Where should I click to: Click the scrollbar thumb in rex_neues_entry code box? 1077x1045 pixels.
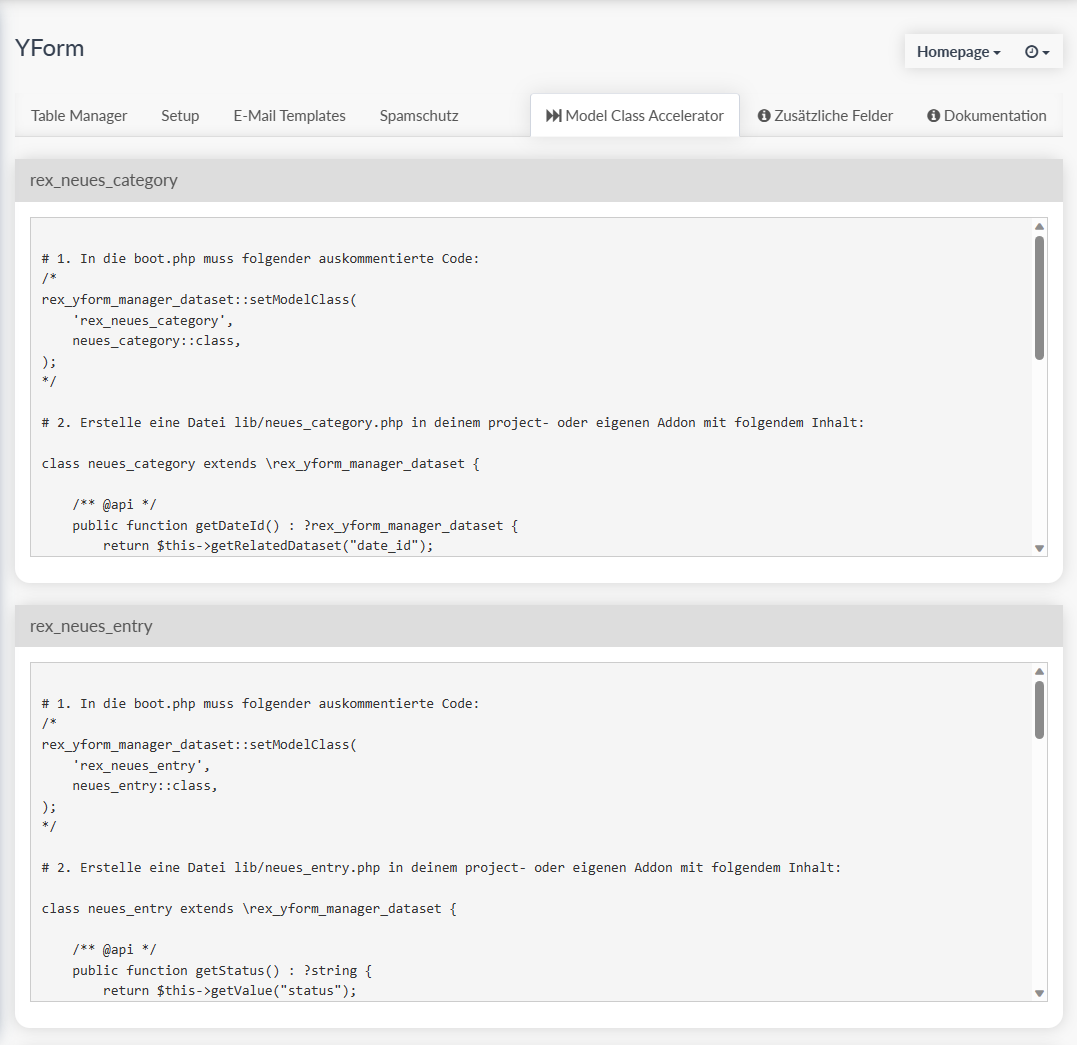pyautogui.click(x=1039, y=710)
